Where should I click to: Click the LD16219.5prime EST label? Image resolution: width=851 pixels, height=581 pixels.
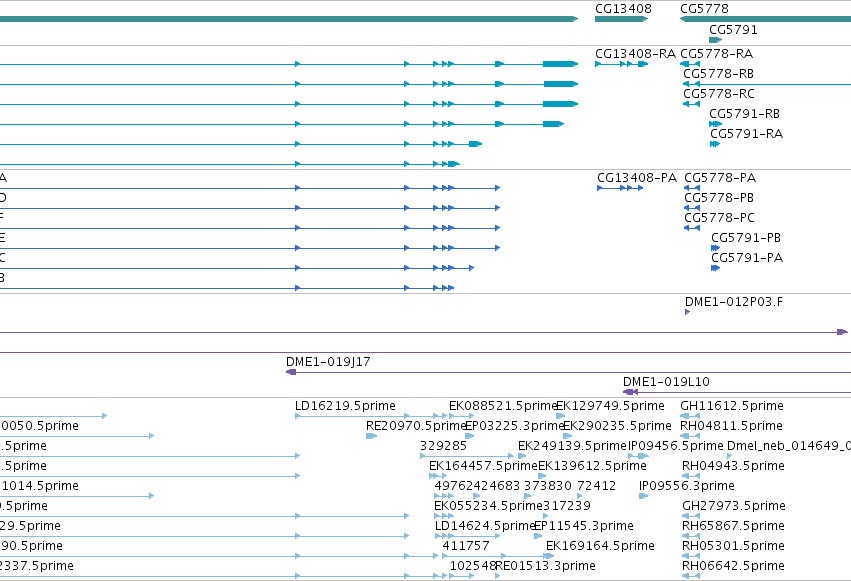click(345, 406)
